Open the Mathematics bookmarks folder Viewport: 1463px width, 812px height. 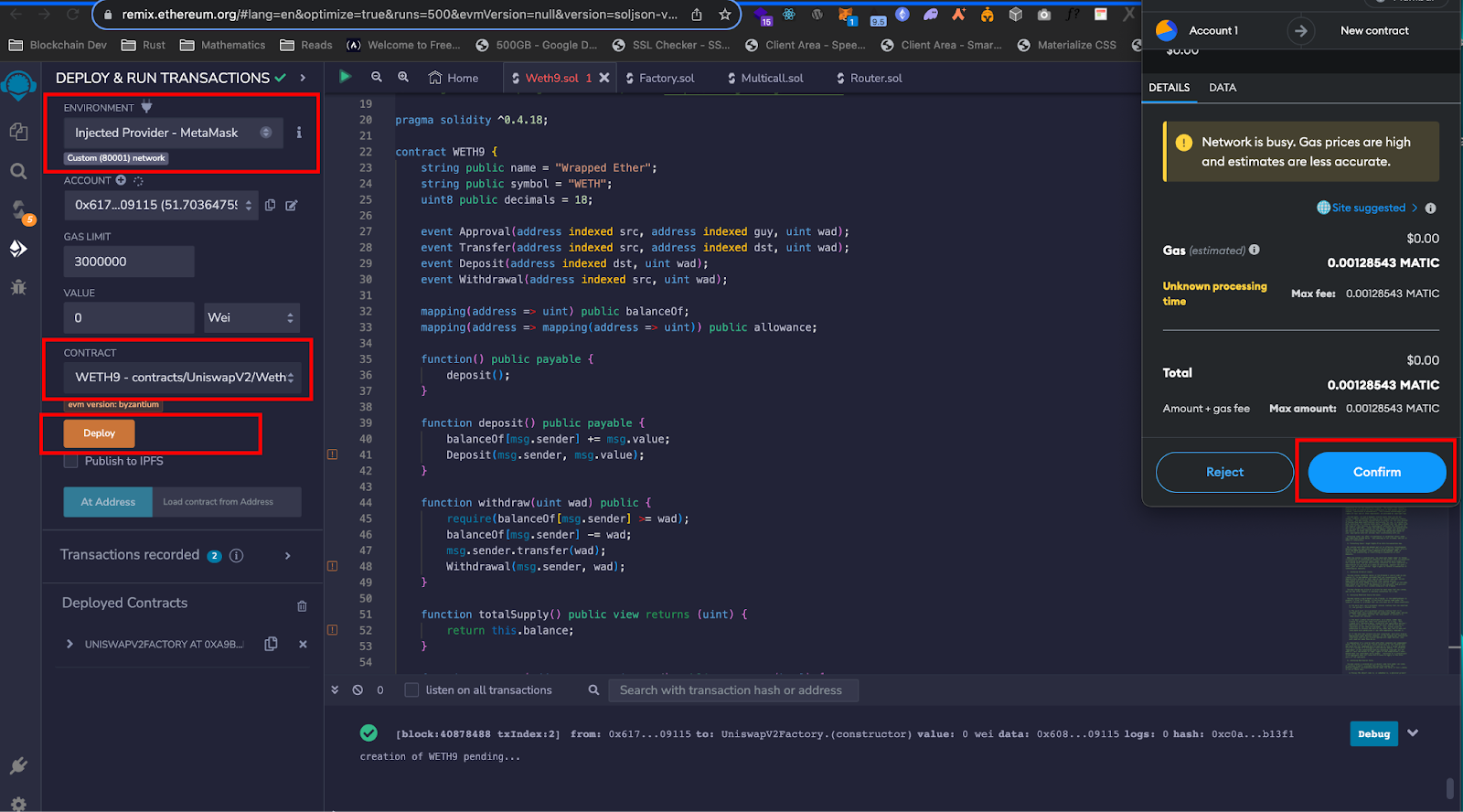(223, 45)
